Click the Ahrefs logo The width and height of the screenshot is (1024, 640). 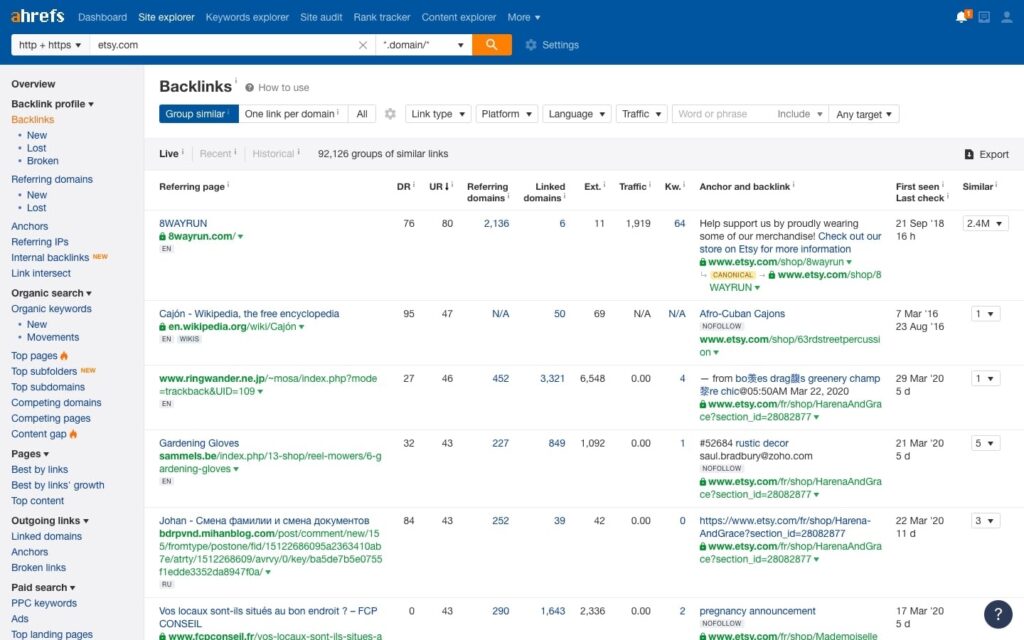pyautogui.click(x=37, y=16)
